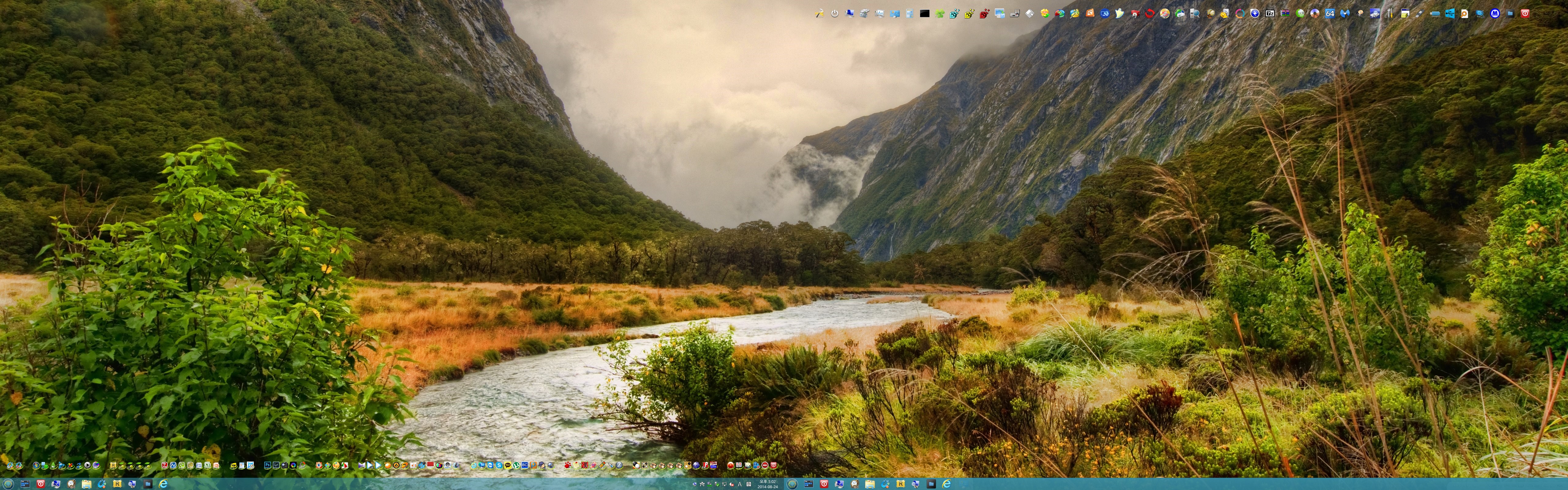Click the red circular arrow icon
Viewport: 1568px width, 490px height.
1150,13
